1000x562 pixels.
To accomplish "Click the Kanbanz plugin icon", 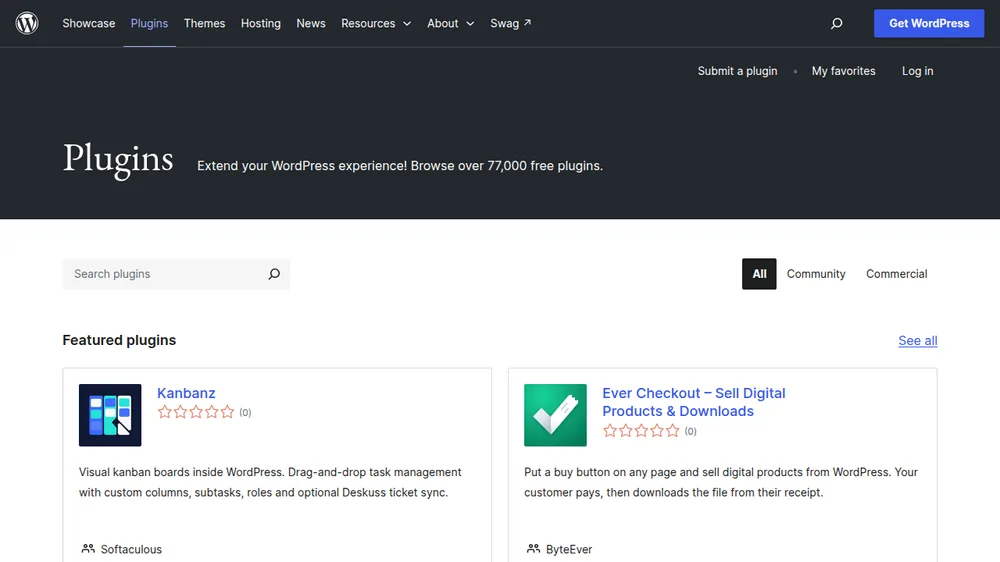I will pyautogui.click(x=110, y=415).
